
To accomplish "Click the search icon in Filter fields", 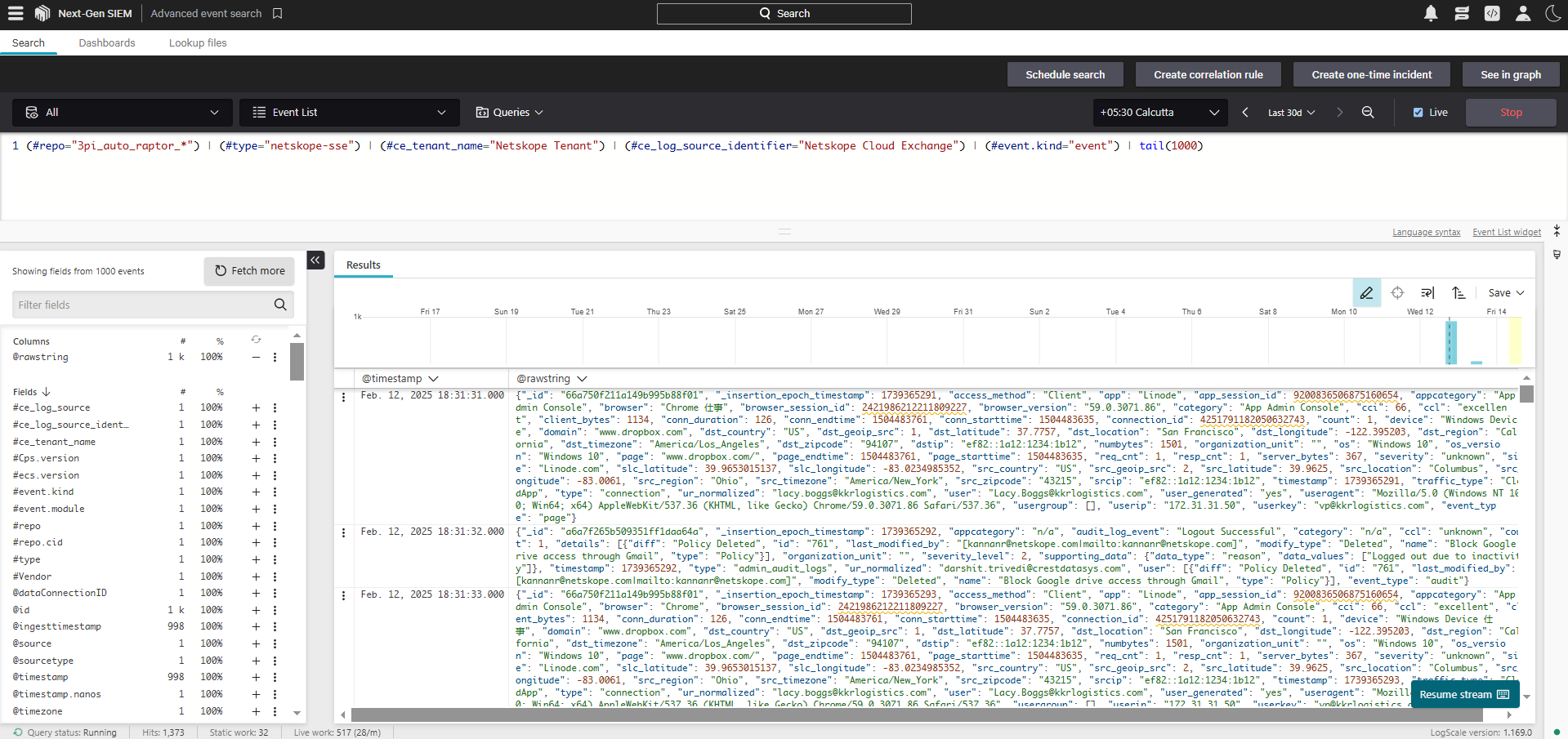I will [280, 305].
